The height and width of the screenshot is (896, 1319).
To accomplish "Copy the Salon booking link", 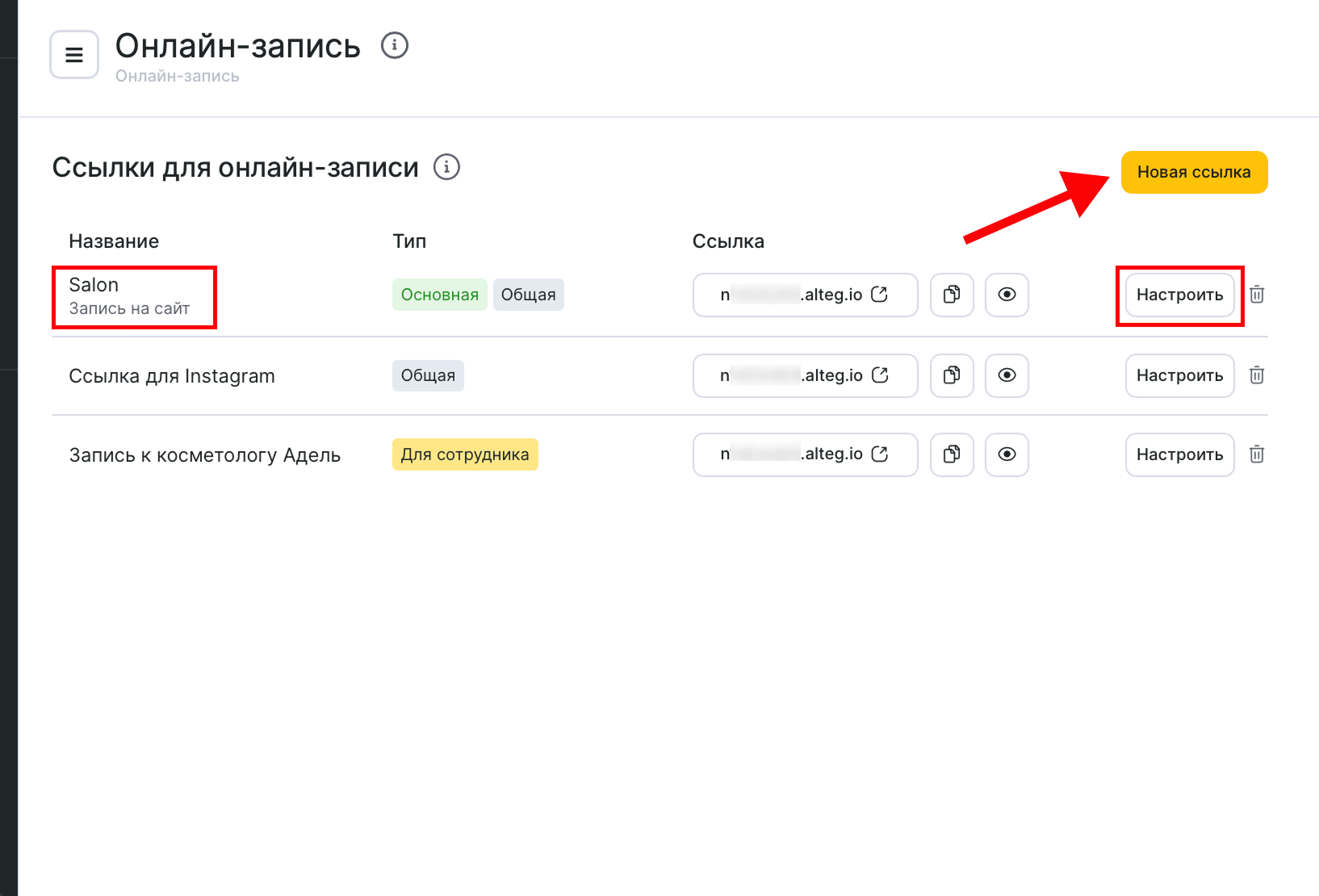I will (952, 295).
